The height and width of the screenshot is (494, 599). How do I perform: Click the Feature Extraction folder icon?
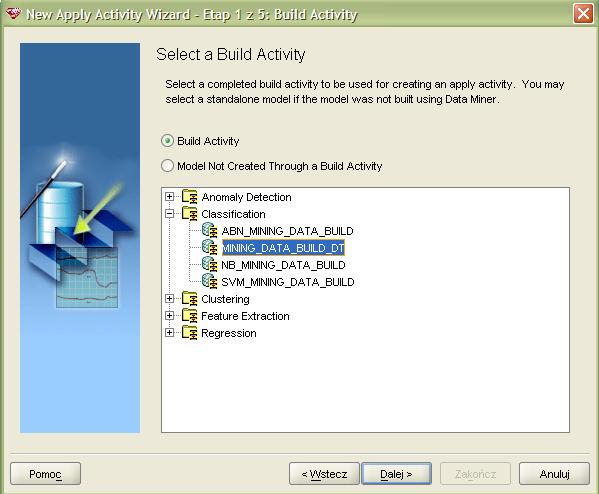point(189,316)
